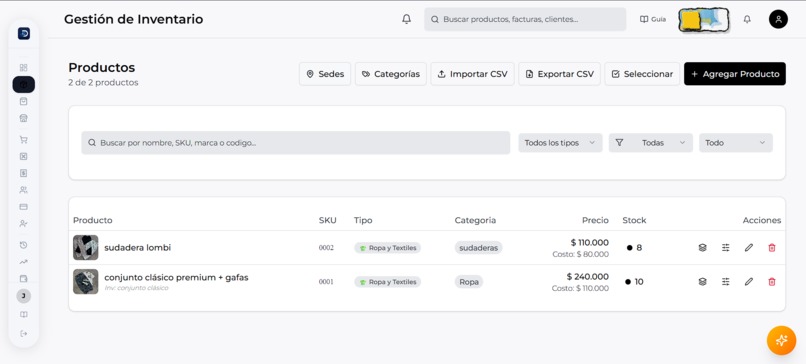The height and width of the screenshot is (364, 806).
Task: Open the book guide icon in sidebar
Action: coord(24,315)
